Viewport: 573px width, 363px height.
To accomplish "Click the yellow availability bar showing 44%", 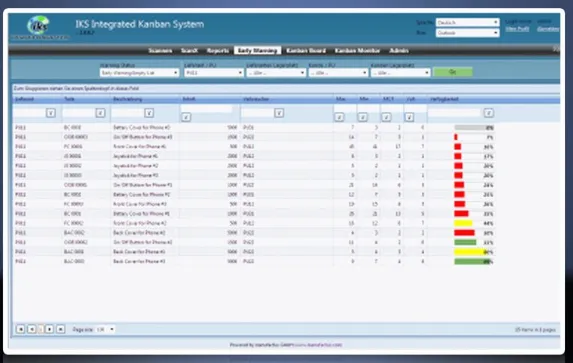I will 463,223.
